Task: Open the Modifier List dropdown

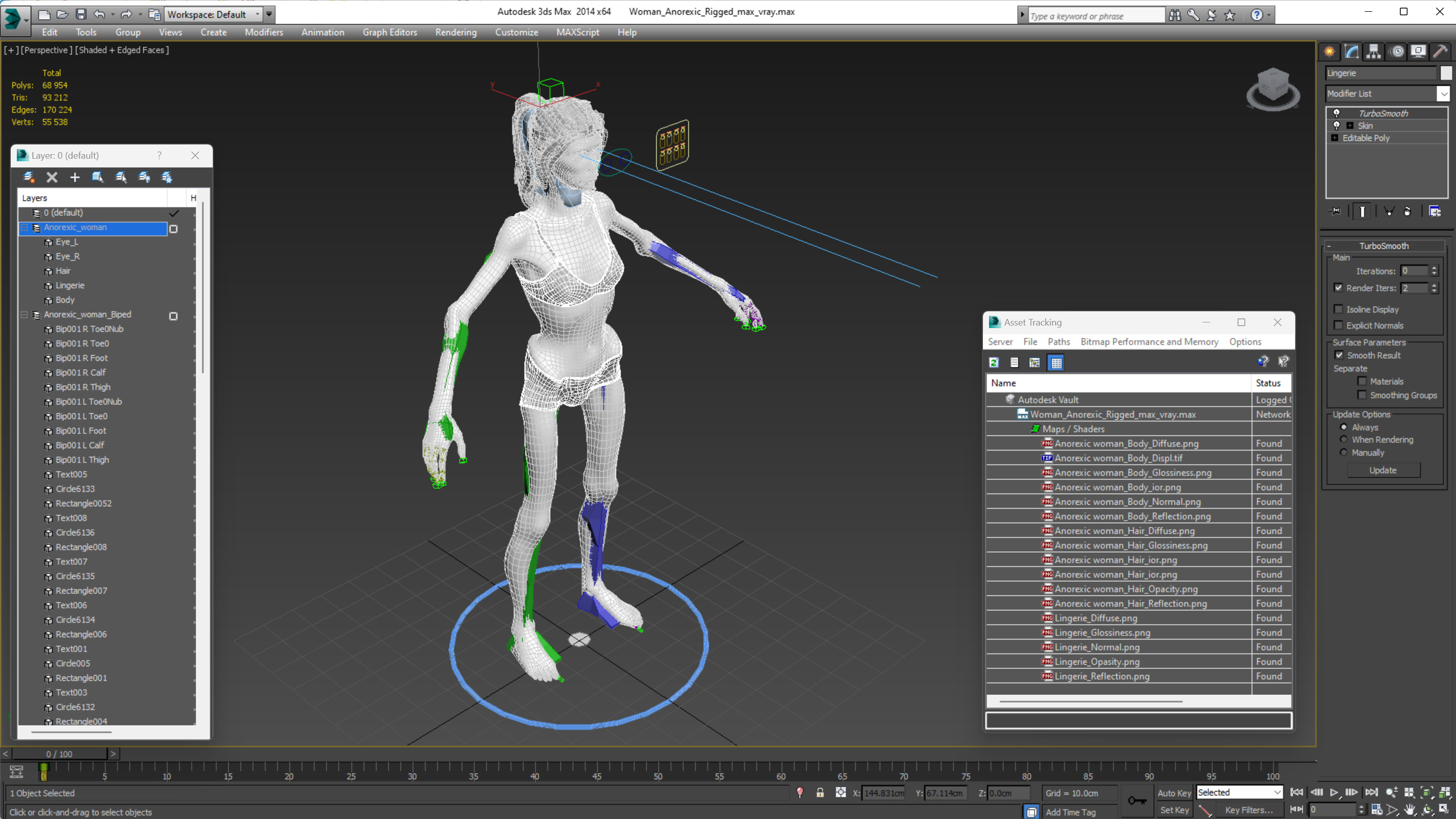Action: coord(1443,94)
